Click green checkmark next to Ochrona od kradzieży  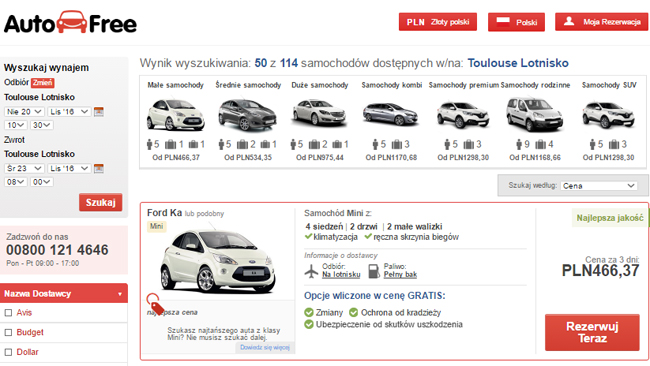click(354, 312)
